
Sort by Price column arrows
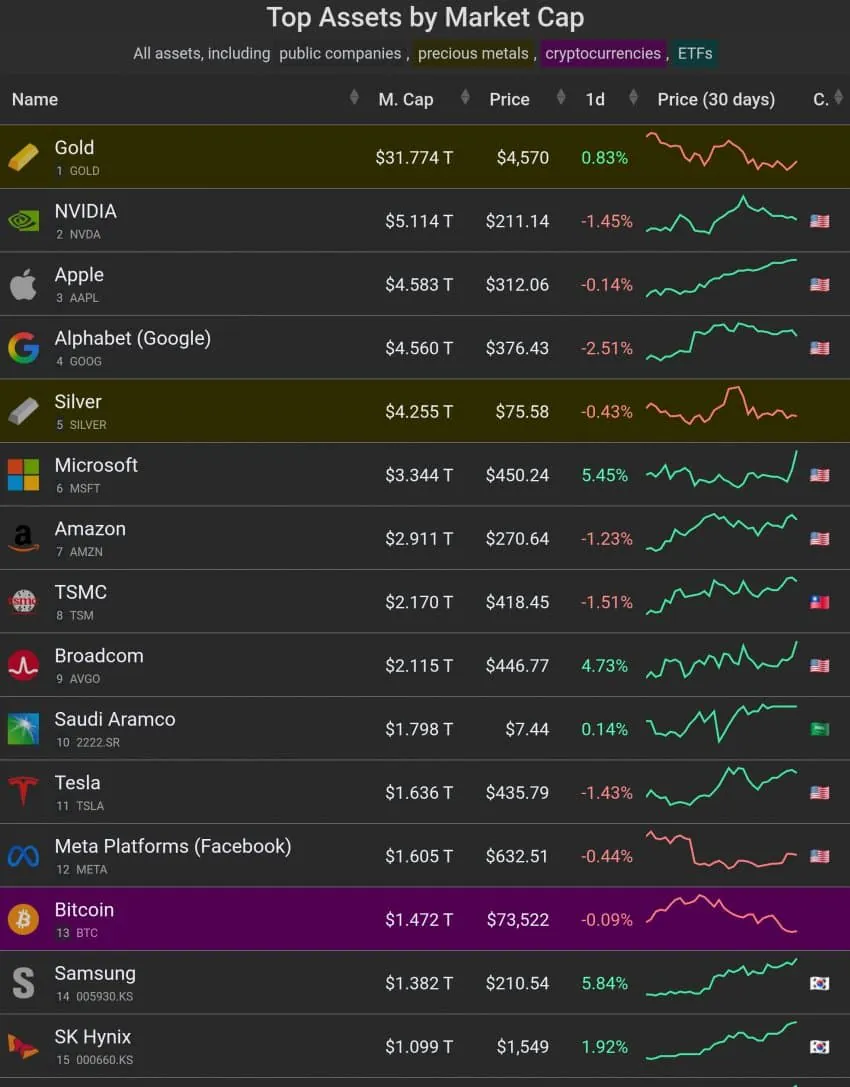point(561,98)
